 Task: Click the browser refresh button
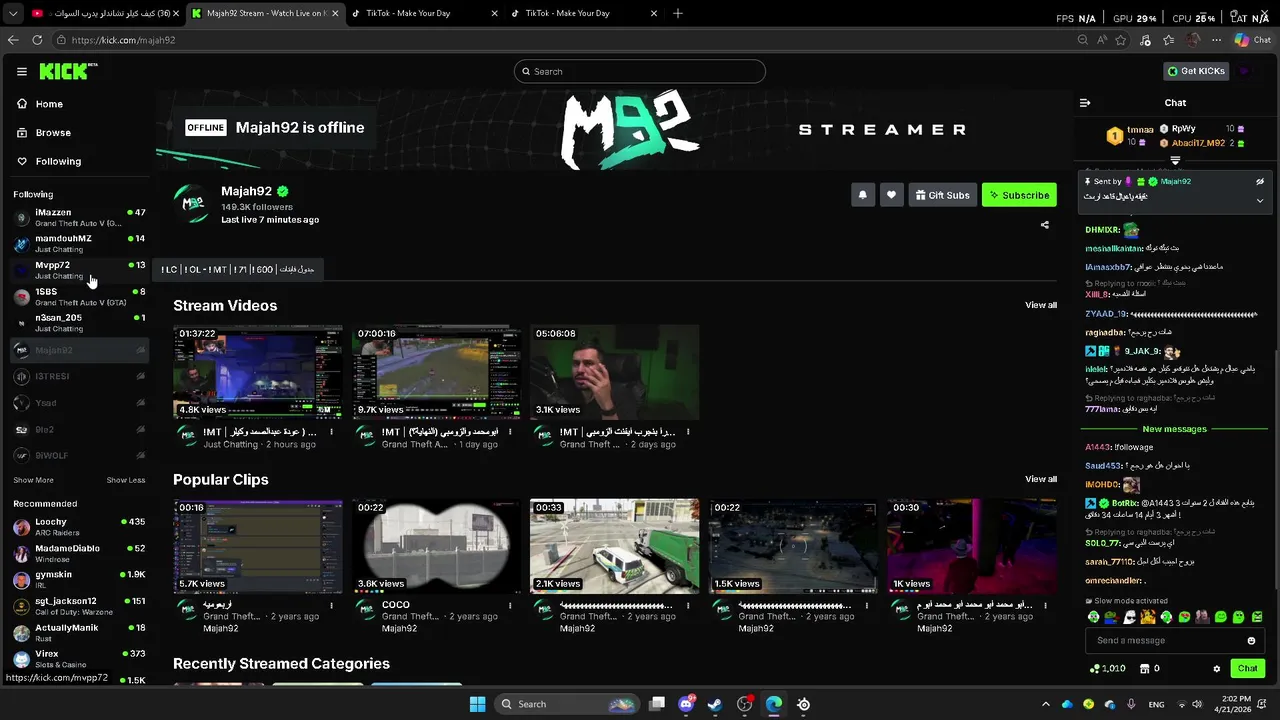pyautogui.click(x=37, y=40)
